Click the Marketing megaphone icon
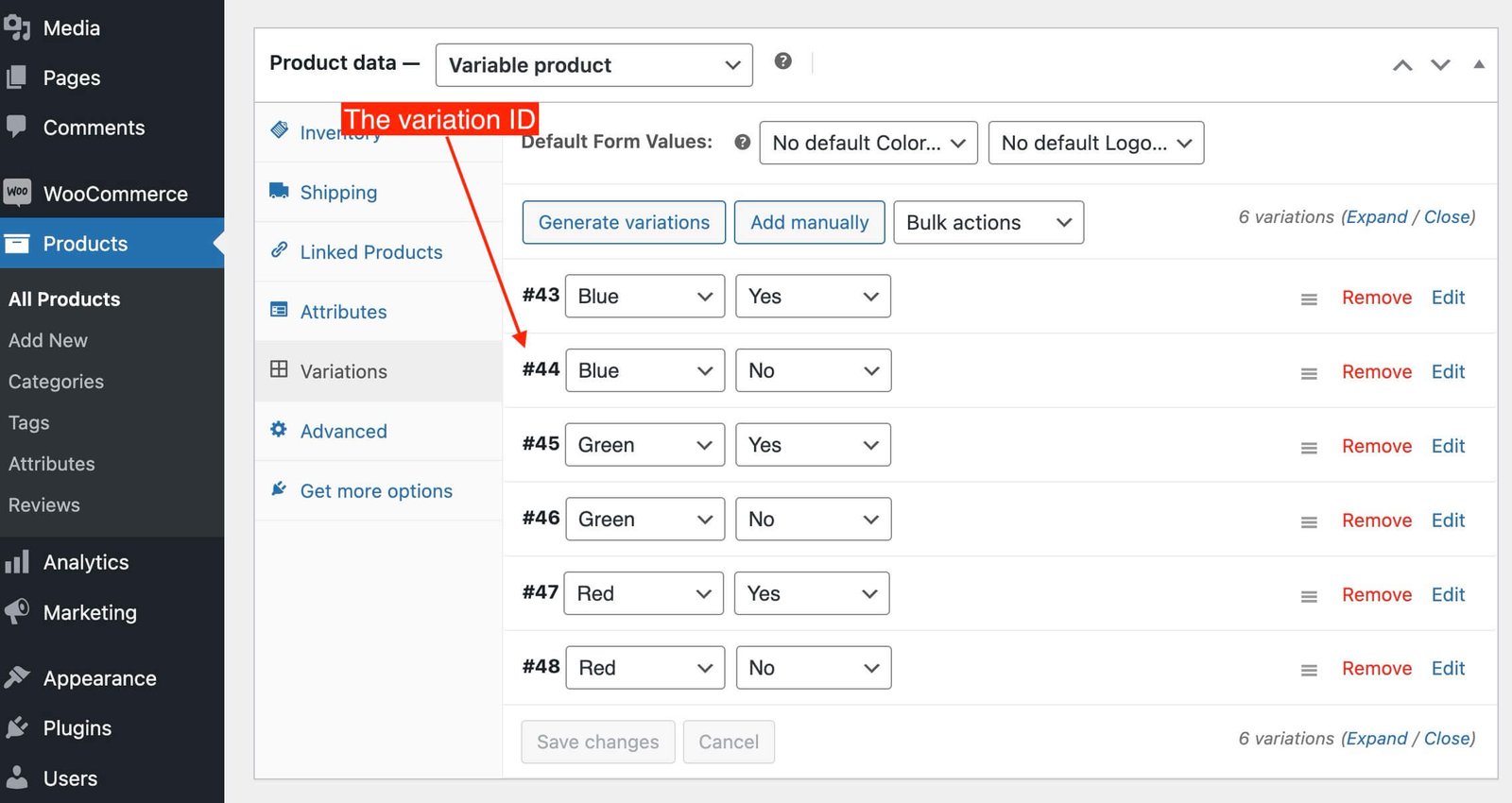 point(17,612)
